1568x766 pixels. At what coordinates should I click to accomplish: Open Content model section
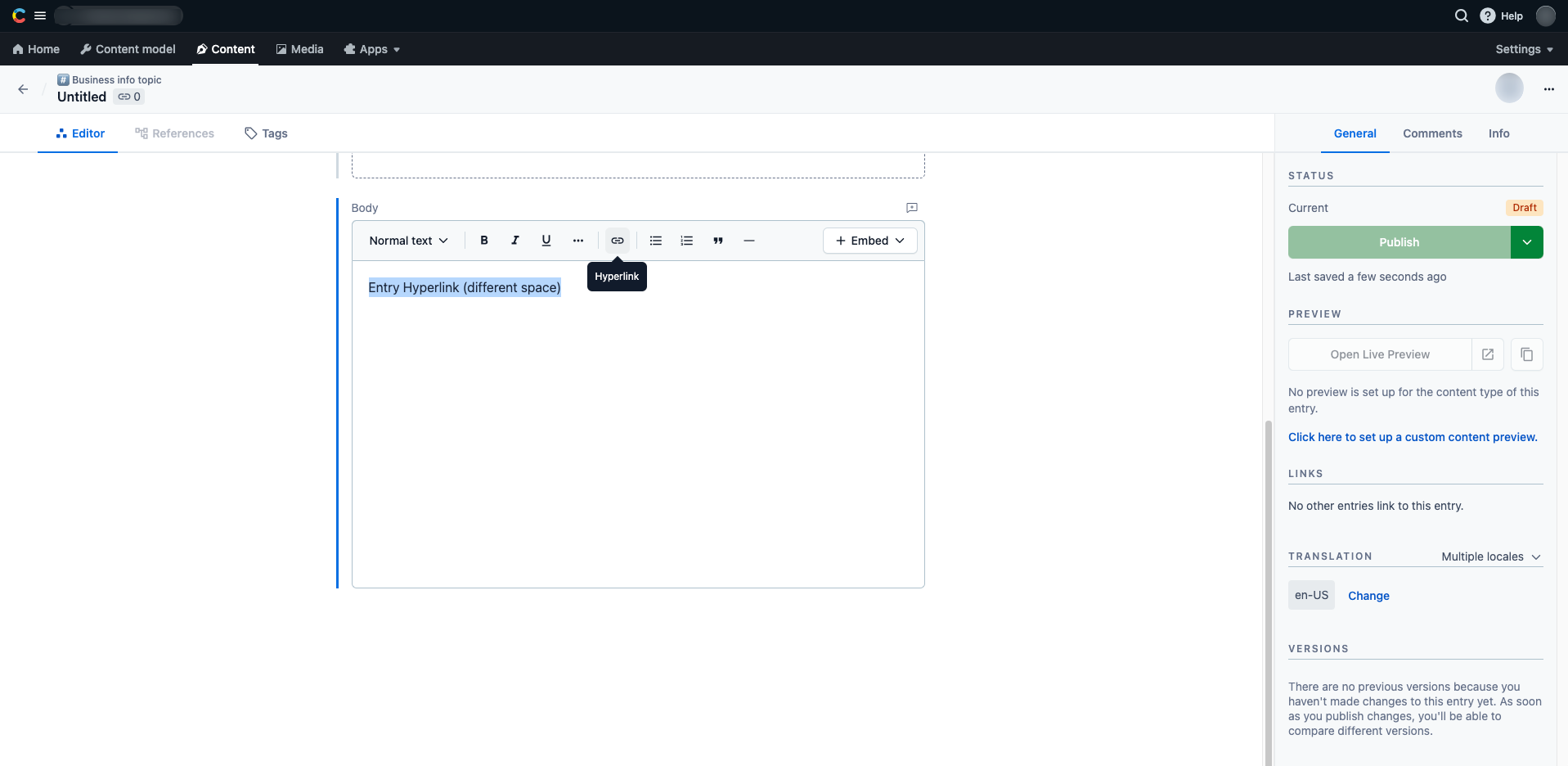(128, 49)
